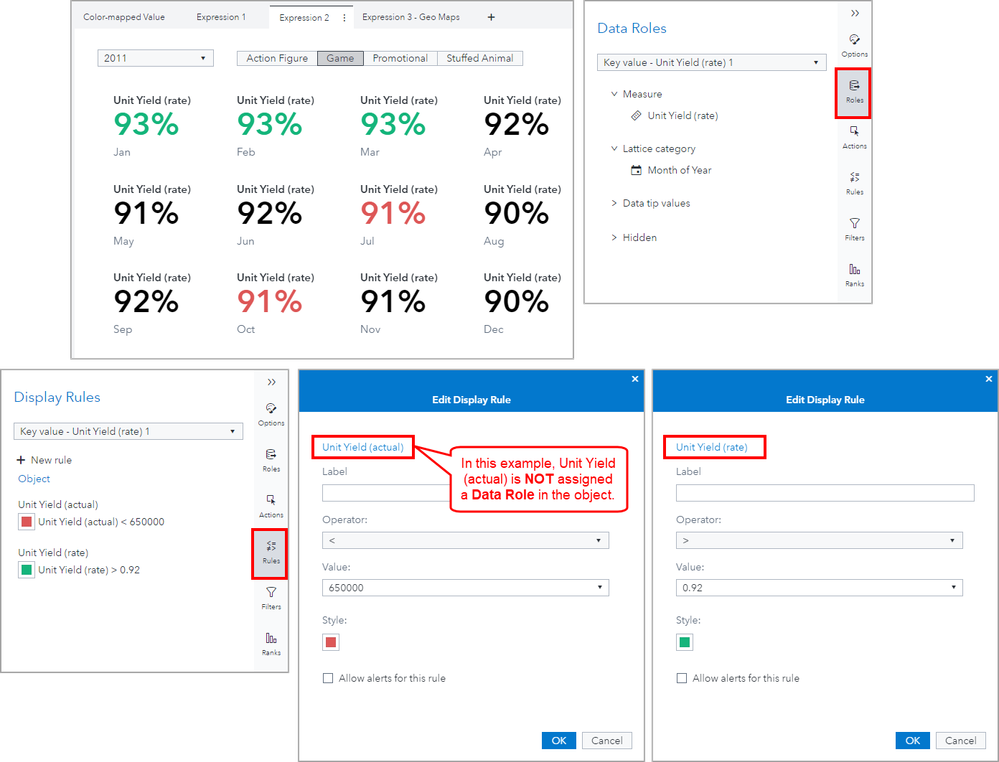The image size is (999, 762).
Task: Click the green Style swatch in dialog
Action: click(684, 642)
